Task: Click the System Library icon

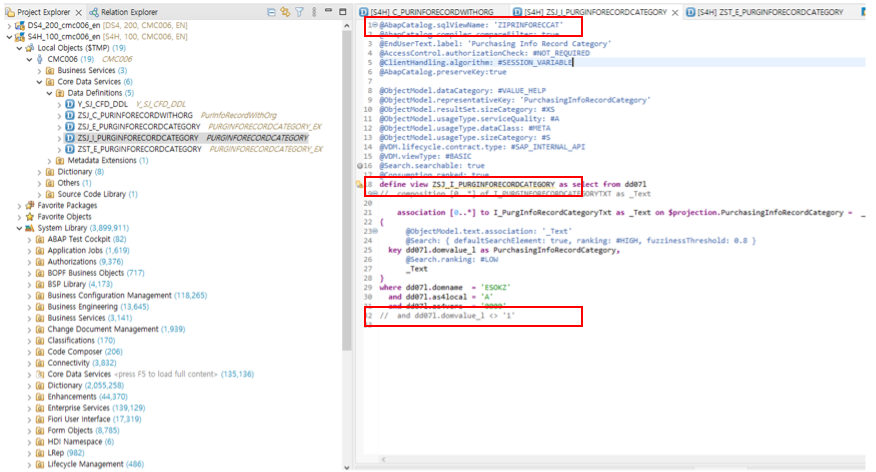Action: [30, 228]
